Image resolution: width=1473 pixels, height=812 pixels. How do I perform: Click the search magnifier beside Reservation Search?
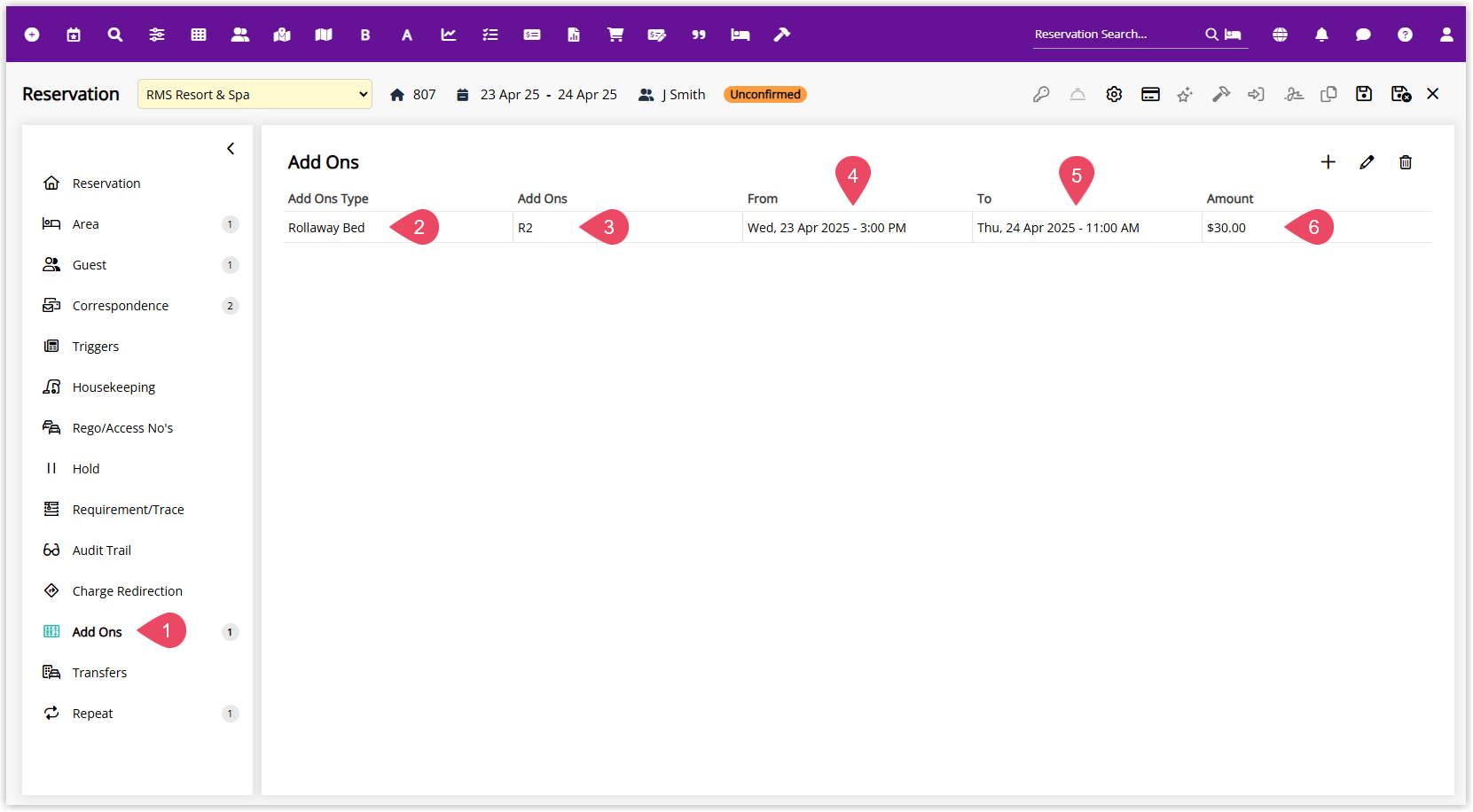[x=1211, y=35]
